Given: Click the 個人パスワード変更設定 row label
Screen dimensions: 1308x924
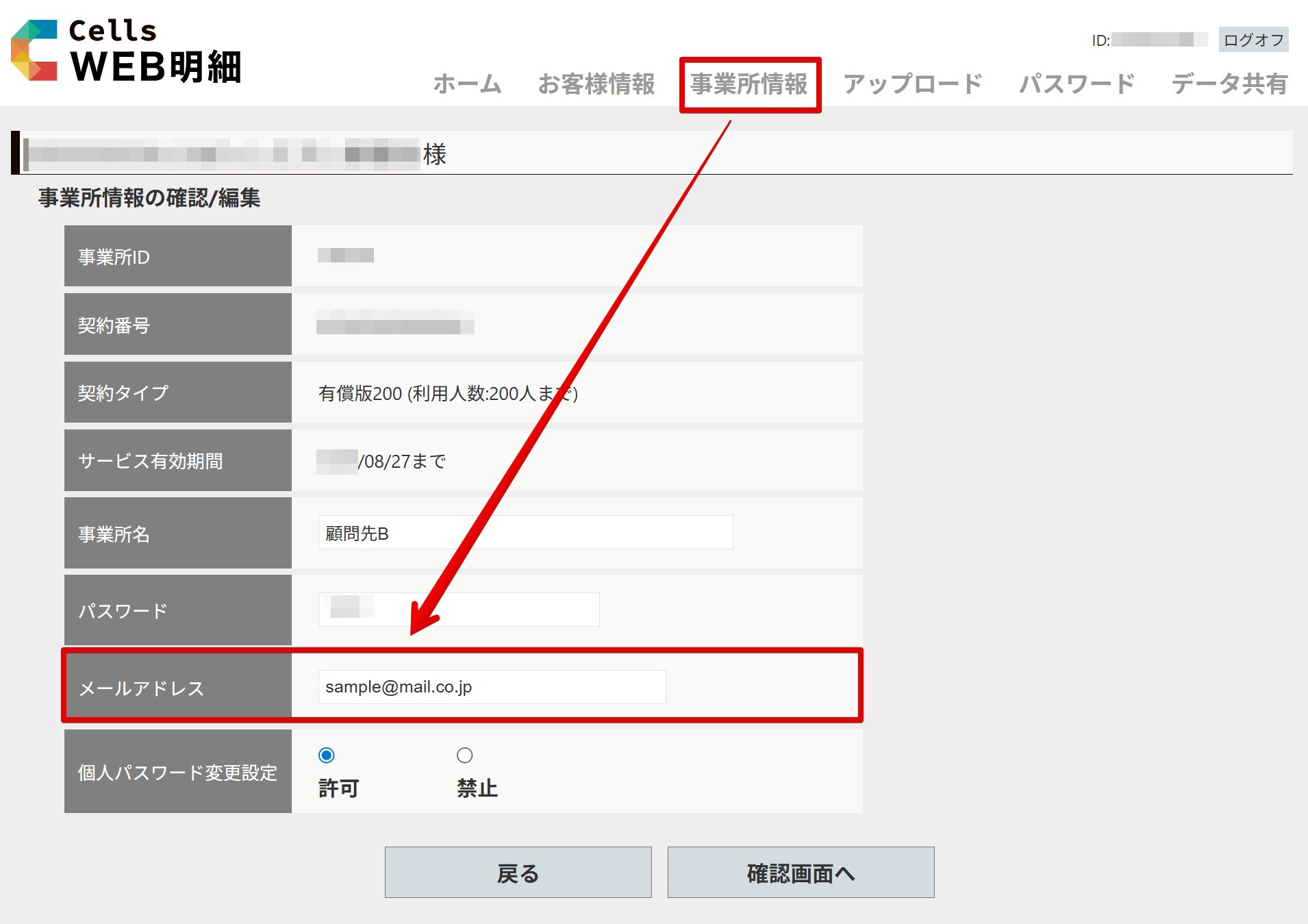Looking at the screenshot, I should click(x=177, y=773).
